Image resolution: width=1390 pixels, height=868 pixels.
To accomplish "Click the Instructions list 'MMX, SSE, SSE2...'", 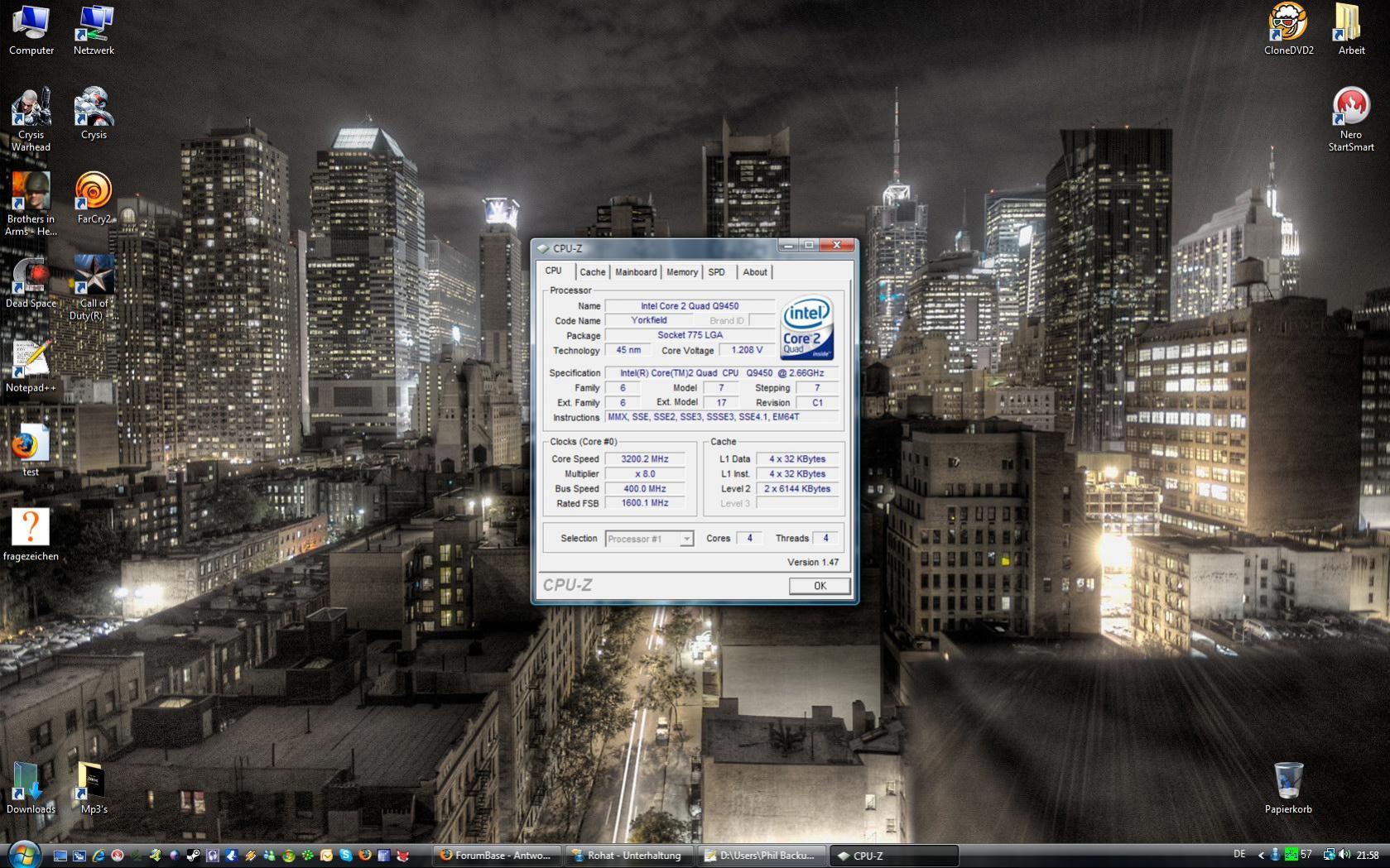I will [722, 417].
